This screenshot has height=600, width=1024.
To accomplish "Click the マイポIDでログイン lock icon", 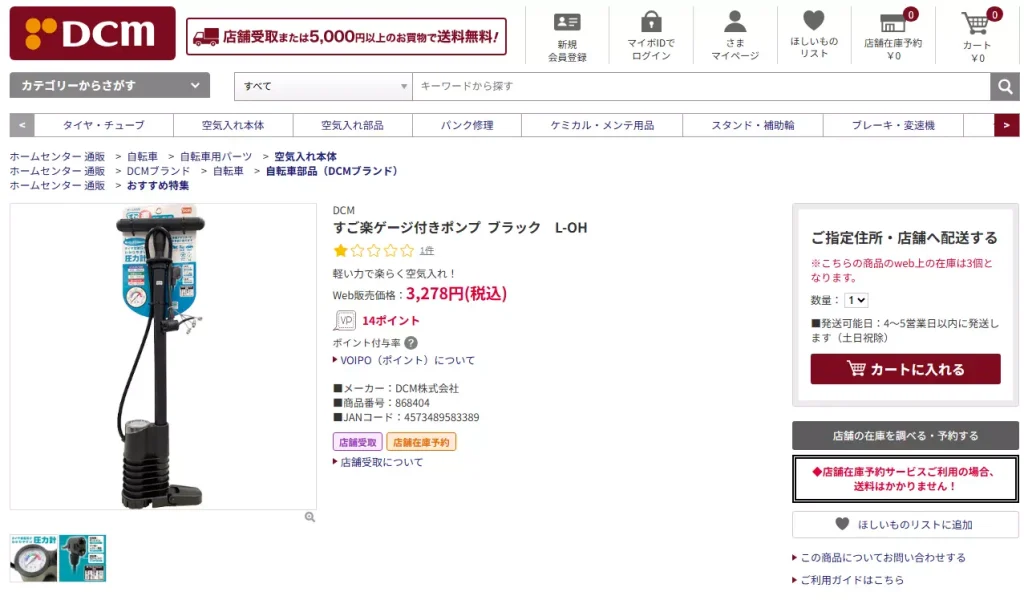I will click(x=651, y=23).
